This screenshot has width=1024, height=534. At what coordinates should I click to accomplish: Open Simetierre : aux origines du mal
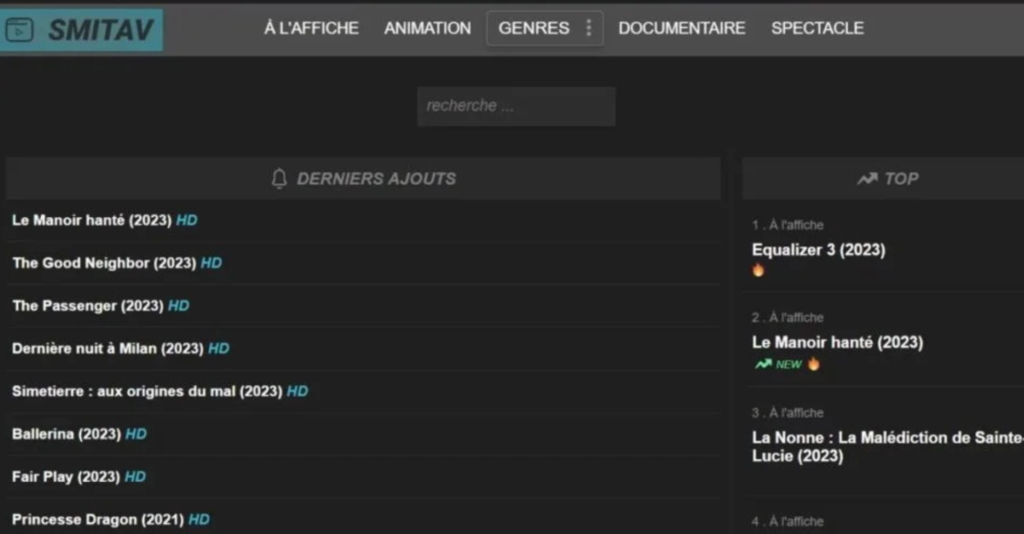(147, 391)
